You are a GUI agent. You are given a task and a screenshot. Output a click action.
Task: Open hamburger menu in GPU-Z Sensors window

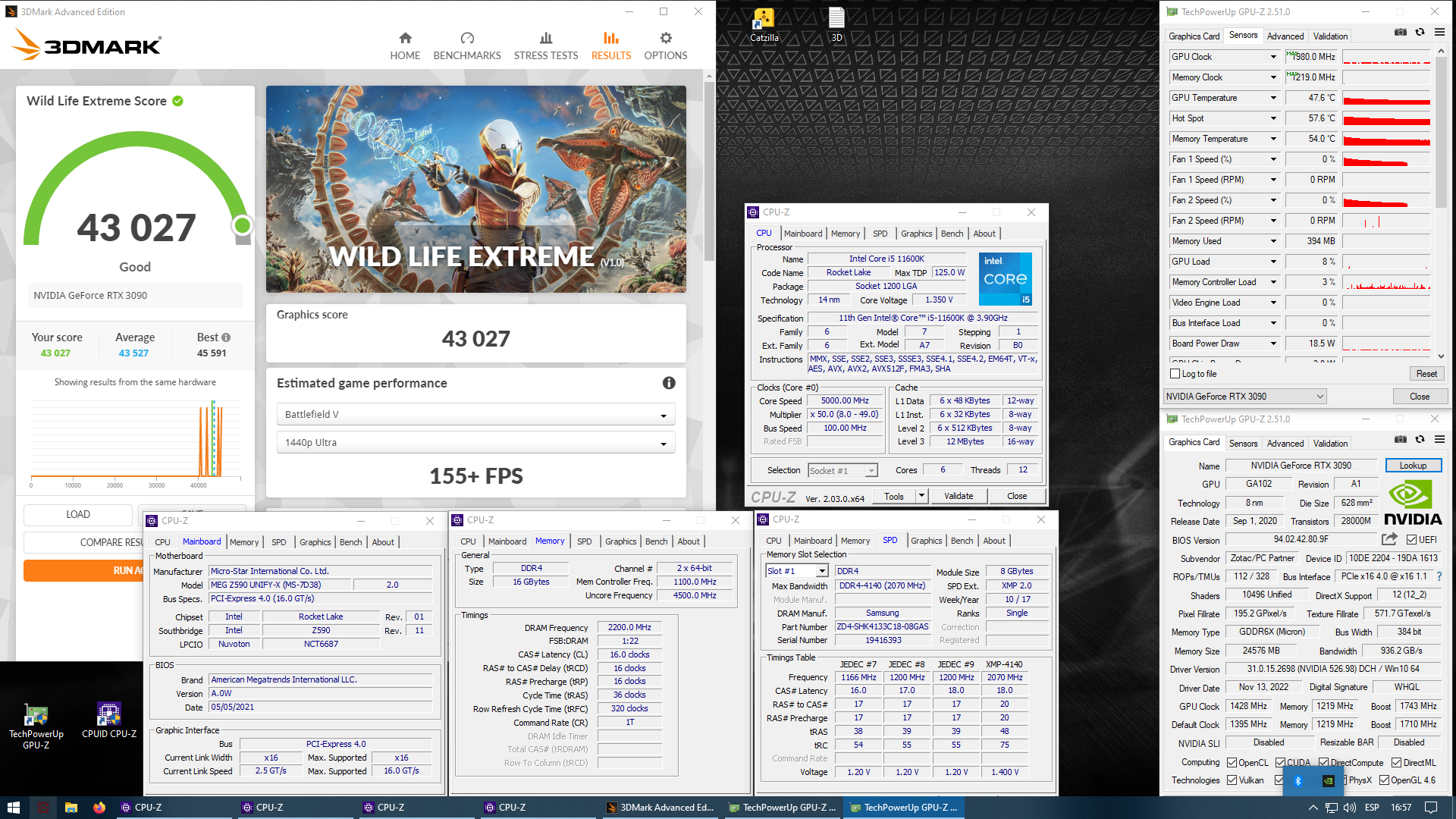tap(1439, 32)
